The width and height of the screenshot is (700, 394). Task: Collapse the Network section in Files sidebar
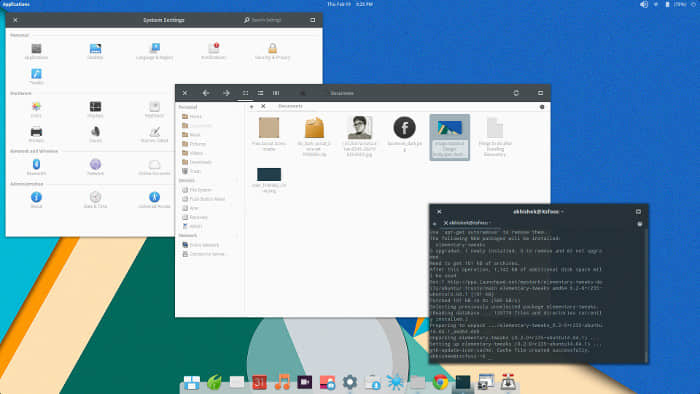click(x=237, y=235)
